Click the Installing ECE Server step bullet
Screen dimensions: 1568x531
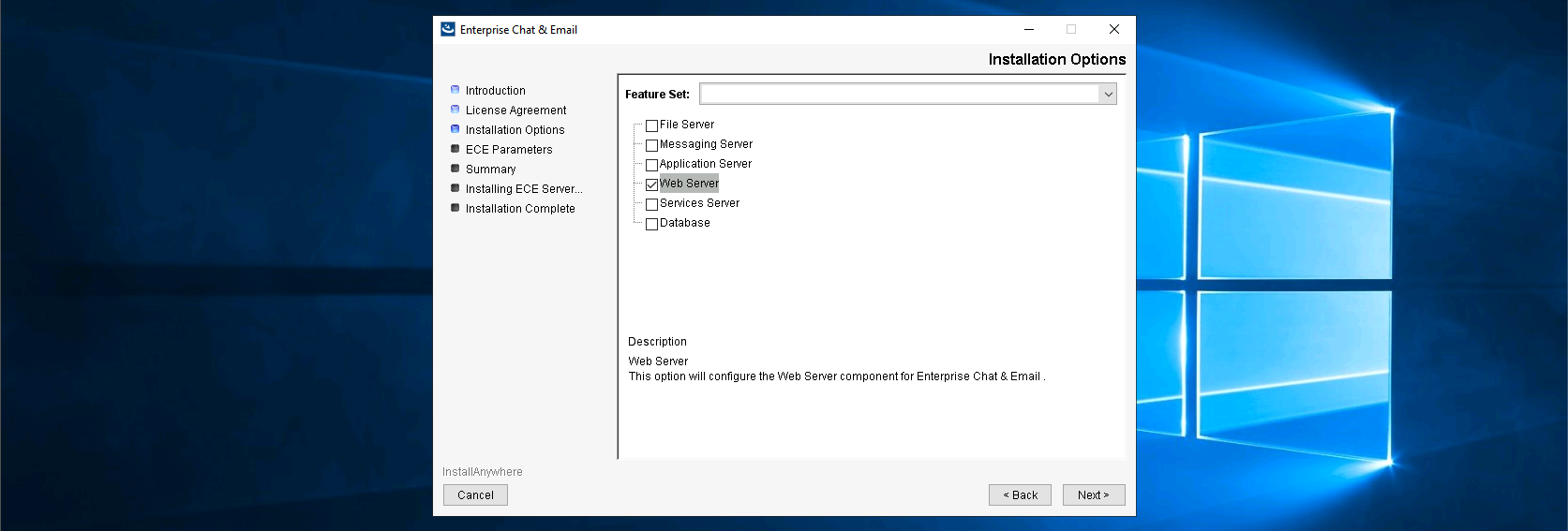click(x=455, y=188)
